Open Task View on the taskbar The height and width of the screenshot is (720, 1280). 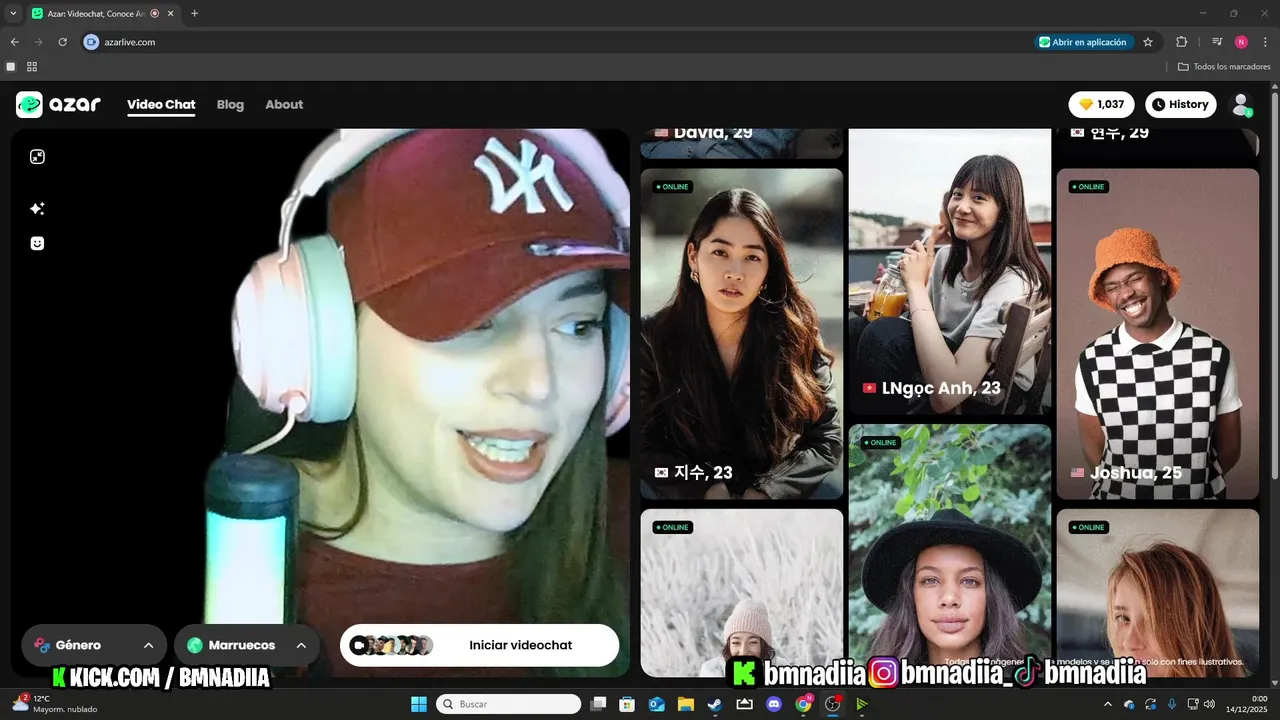[598, 704]
